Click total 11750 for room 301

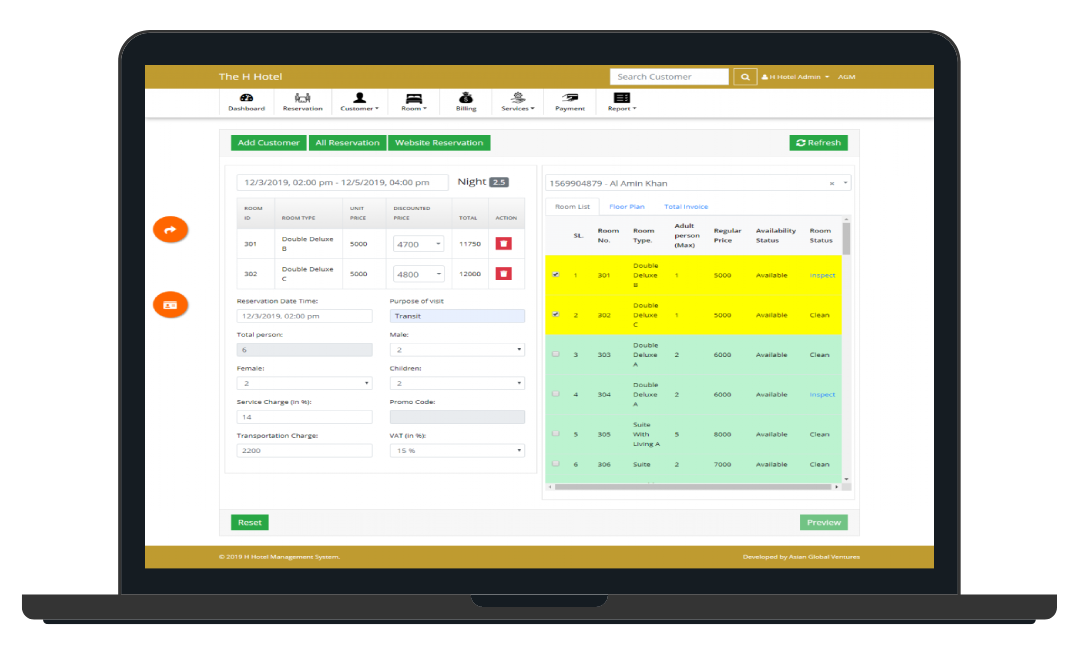(470, 244)
